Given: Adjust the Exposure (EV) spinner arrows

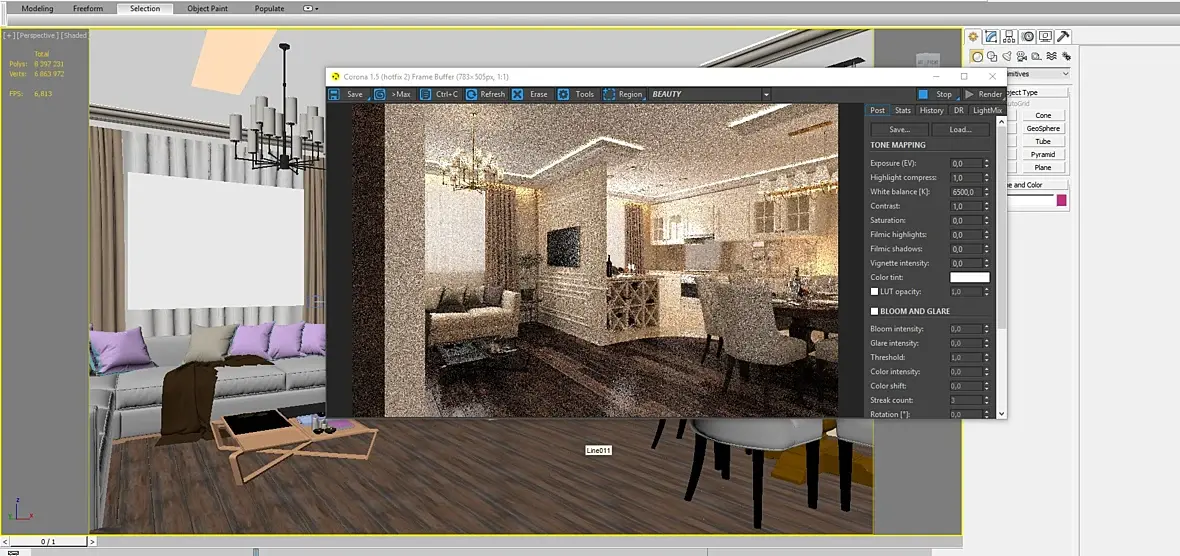Looking at the screenshot, I should tap(986, 163).
